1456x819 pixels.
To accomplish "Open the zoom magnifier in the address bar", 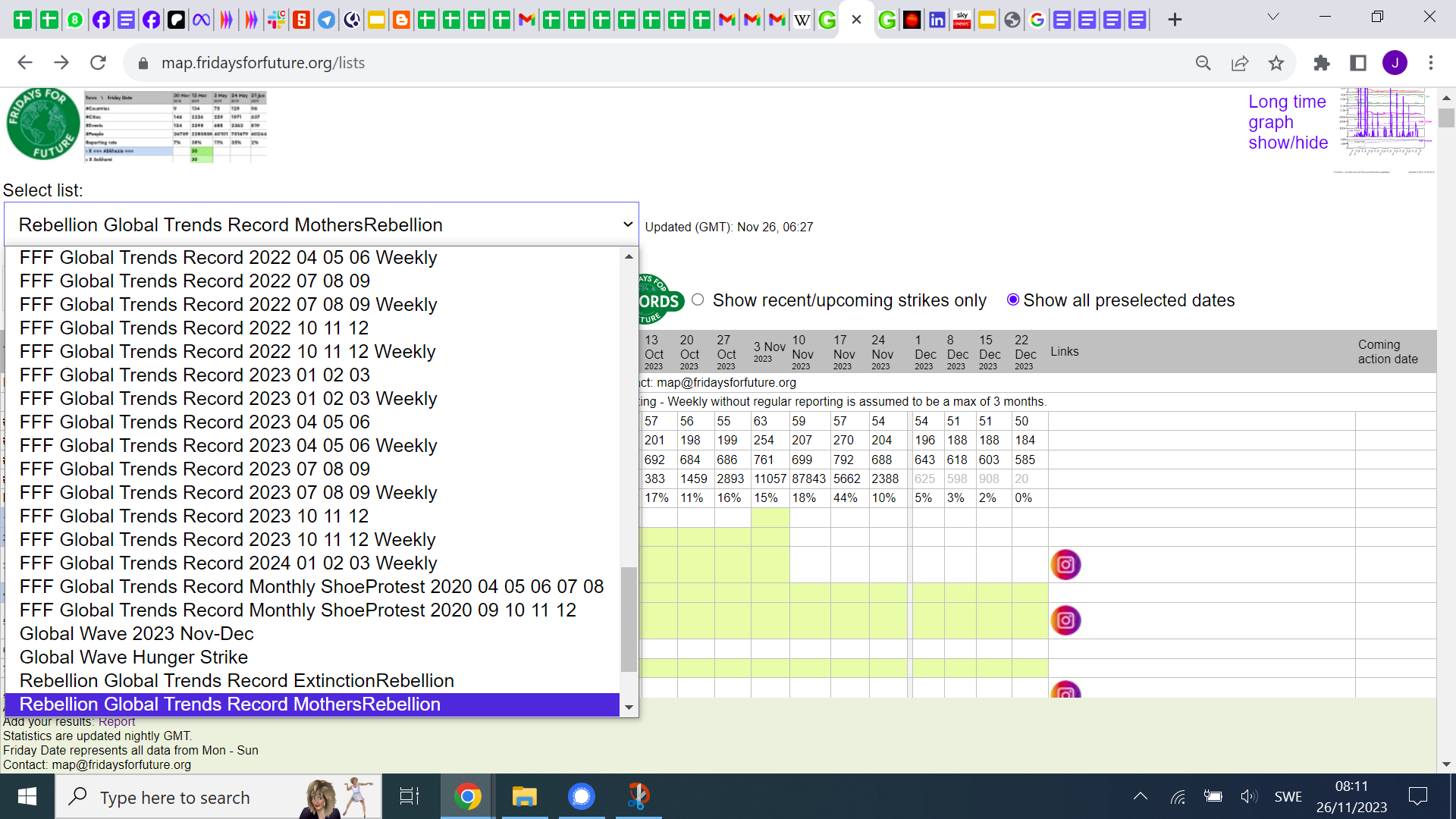I will (x=1203, y=63).
